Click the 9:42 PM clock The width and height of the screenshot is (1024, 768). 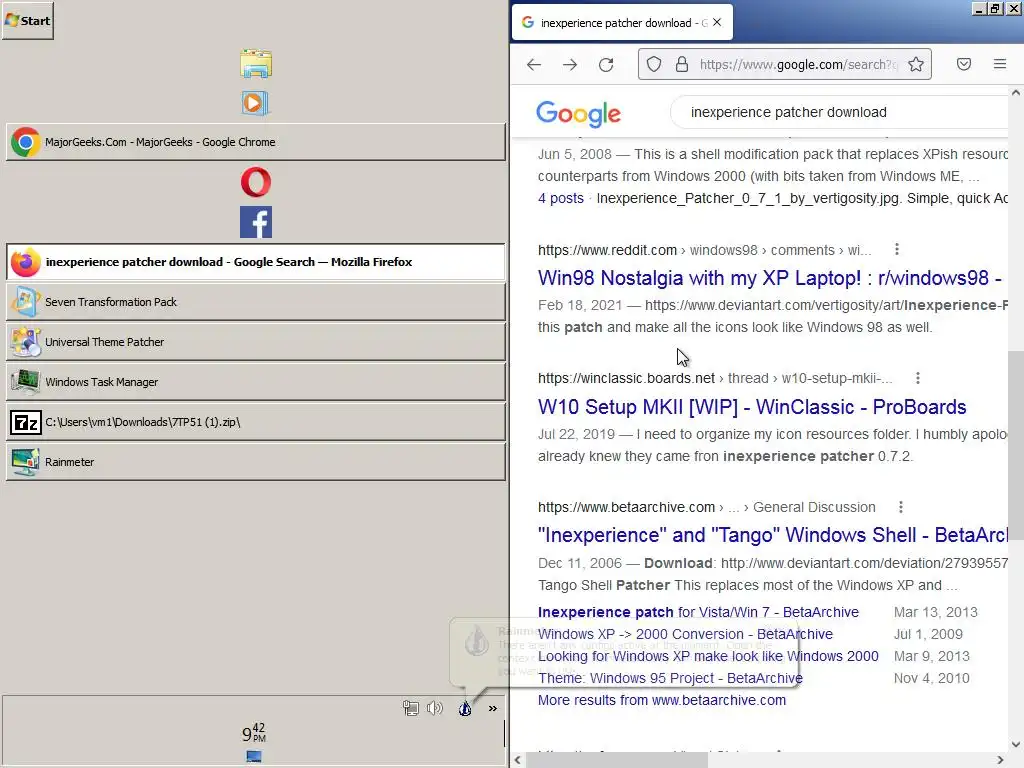254,733
